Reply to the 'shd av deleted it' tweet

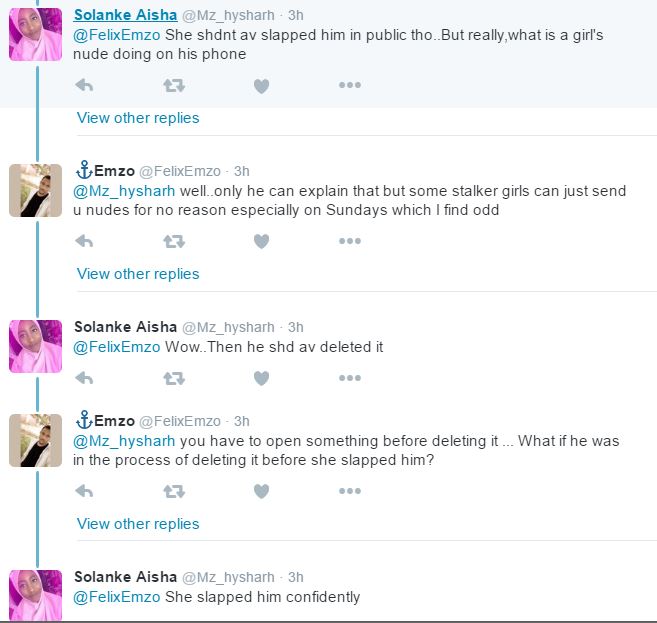(x=85, y=378)
